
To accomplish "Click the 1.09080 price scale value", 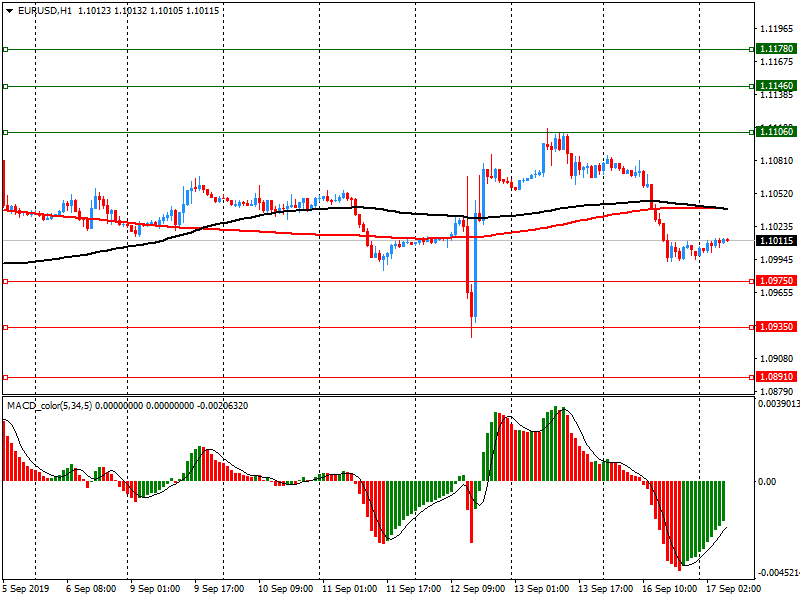I will coord(777,359).
